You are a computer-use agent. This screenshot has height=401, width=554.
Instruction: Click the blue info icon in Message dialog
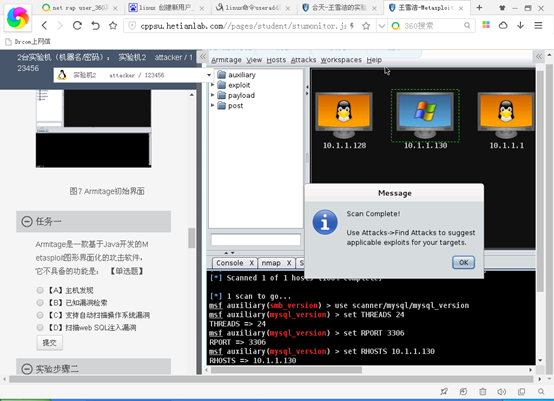point(325,222)
